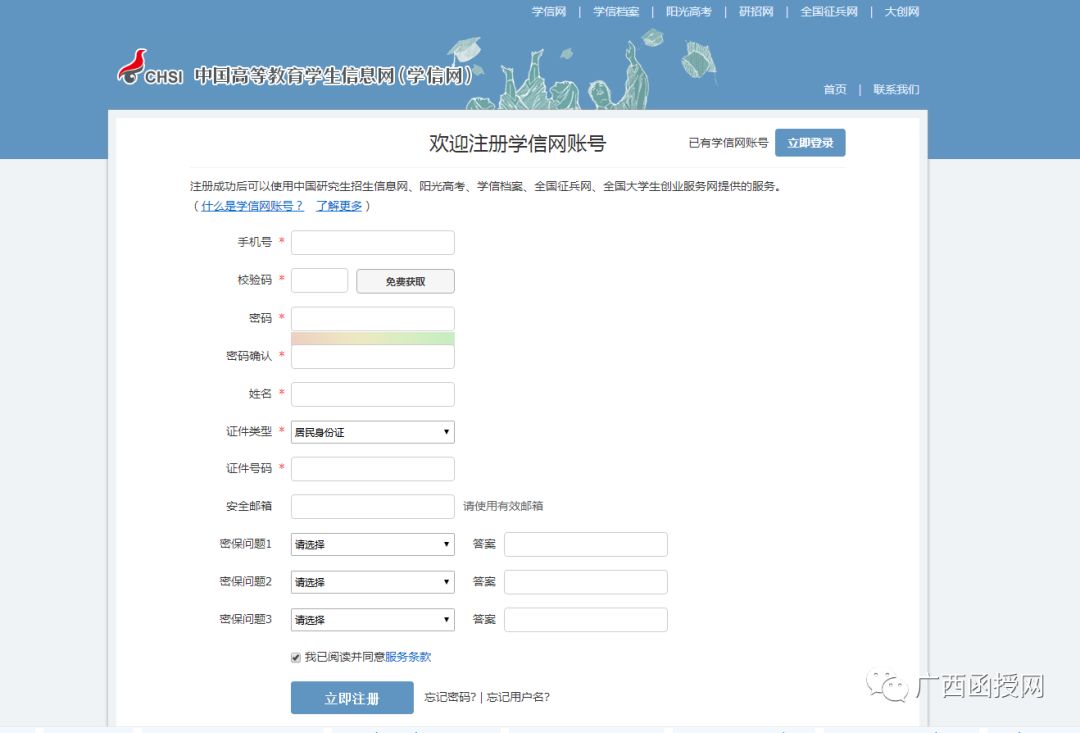Open 密保问题3 dropdown
Viewport: 1080px width, 733px height.
pos(373,620)
